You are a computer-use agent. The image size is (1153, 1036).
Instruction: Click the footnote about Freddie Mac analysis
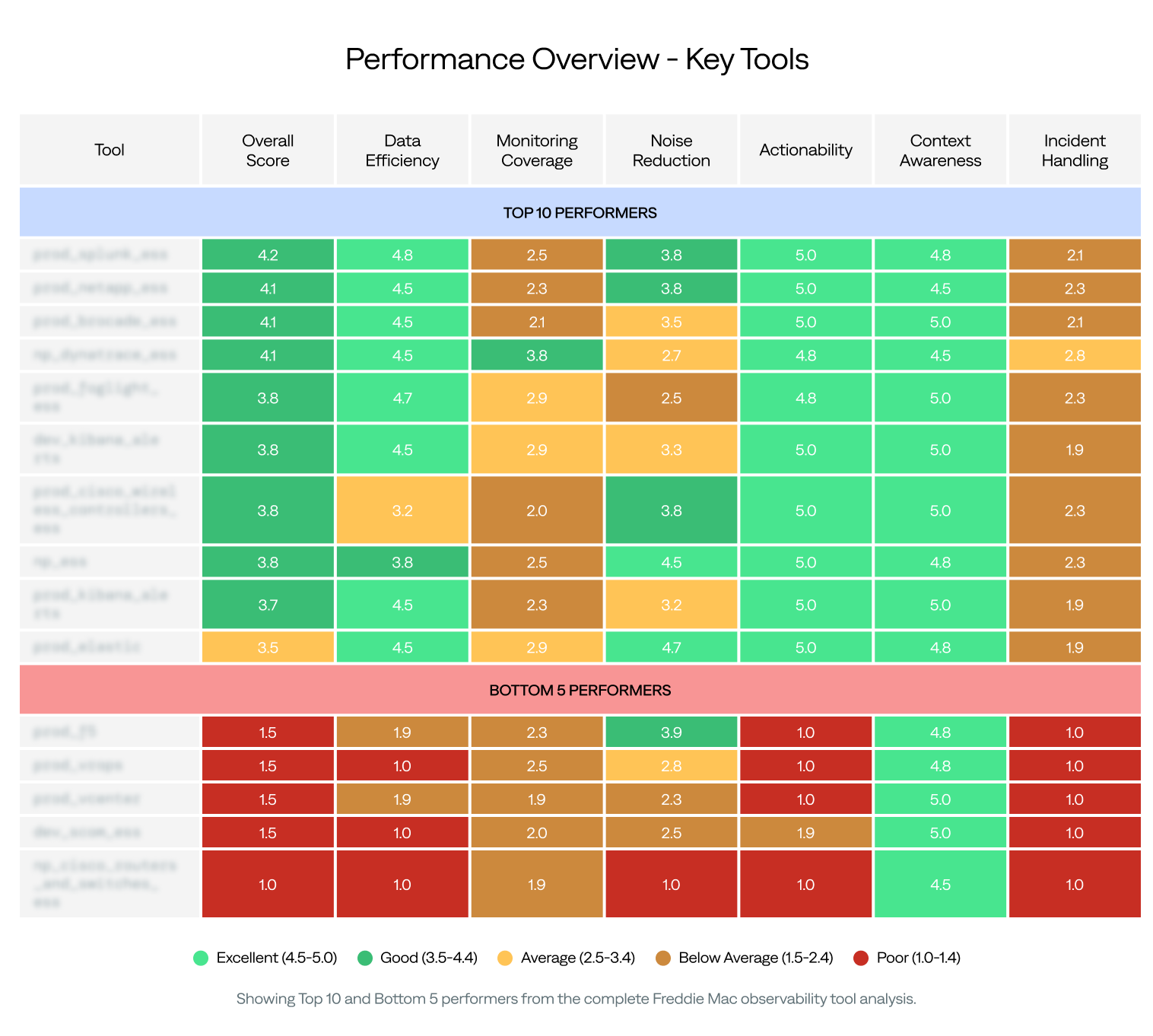tap(576, 999)
